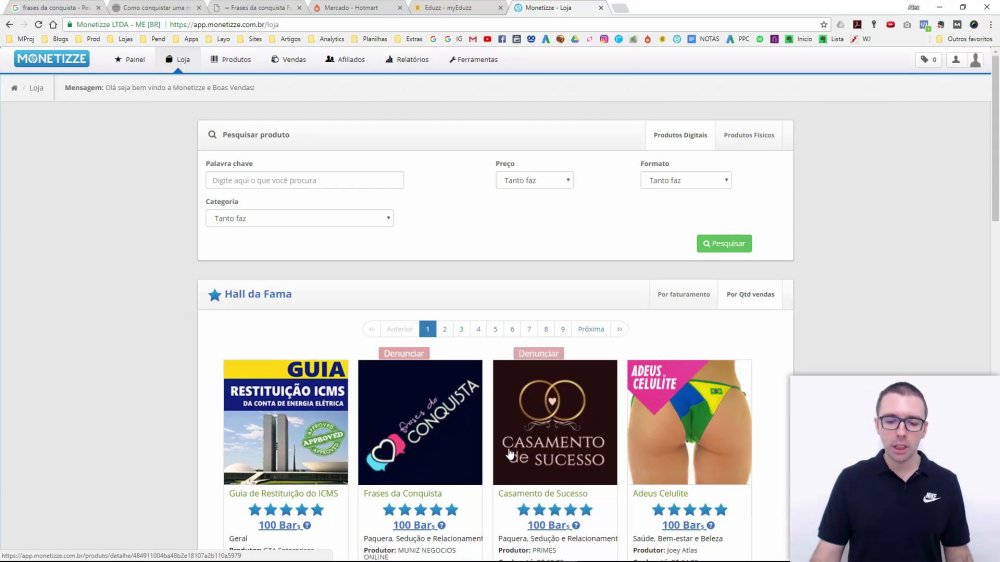This screenshot has height=562, width=1000.
Task: Switch to Produtos Físicos tab
Action: tap(749, 135)
